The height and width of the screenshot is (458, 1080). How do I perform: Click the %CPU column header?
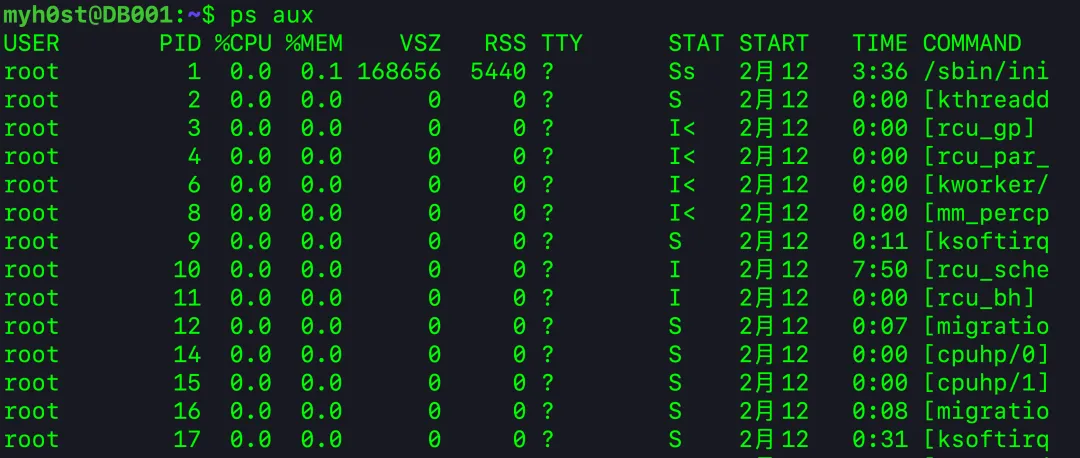243,43
